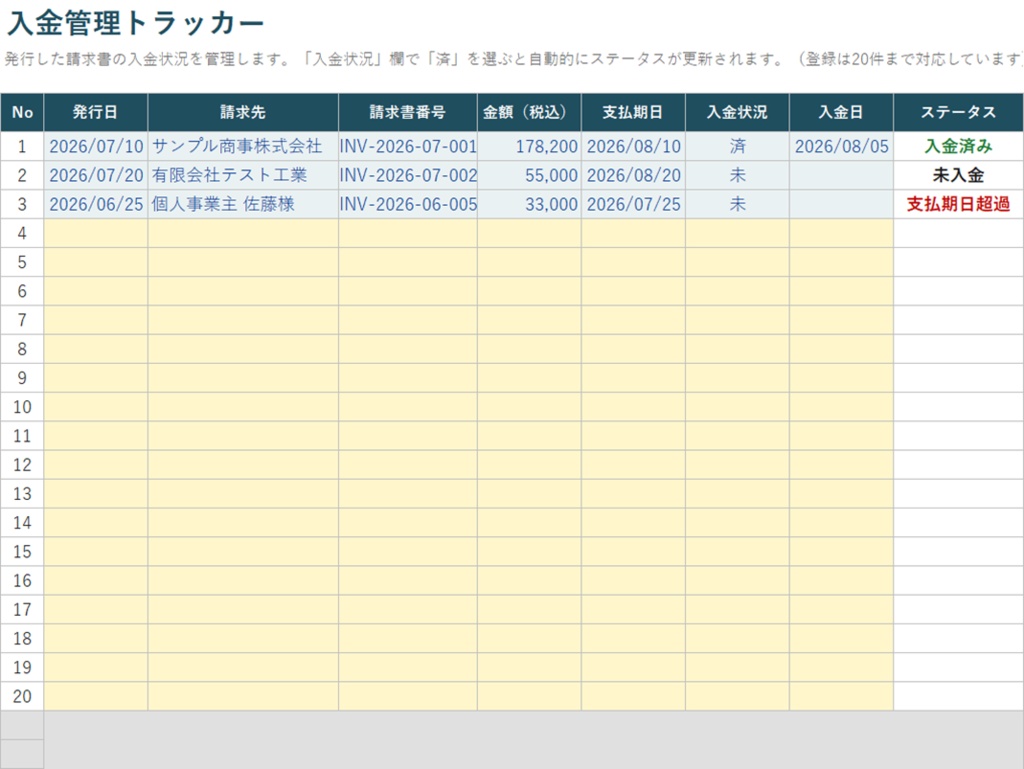Viewport: 1024px width, 769px height.
Task: Click the empty 発行日 cell in row 4
Action: (95, 233)
